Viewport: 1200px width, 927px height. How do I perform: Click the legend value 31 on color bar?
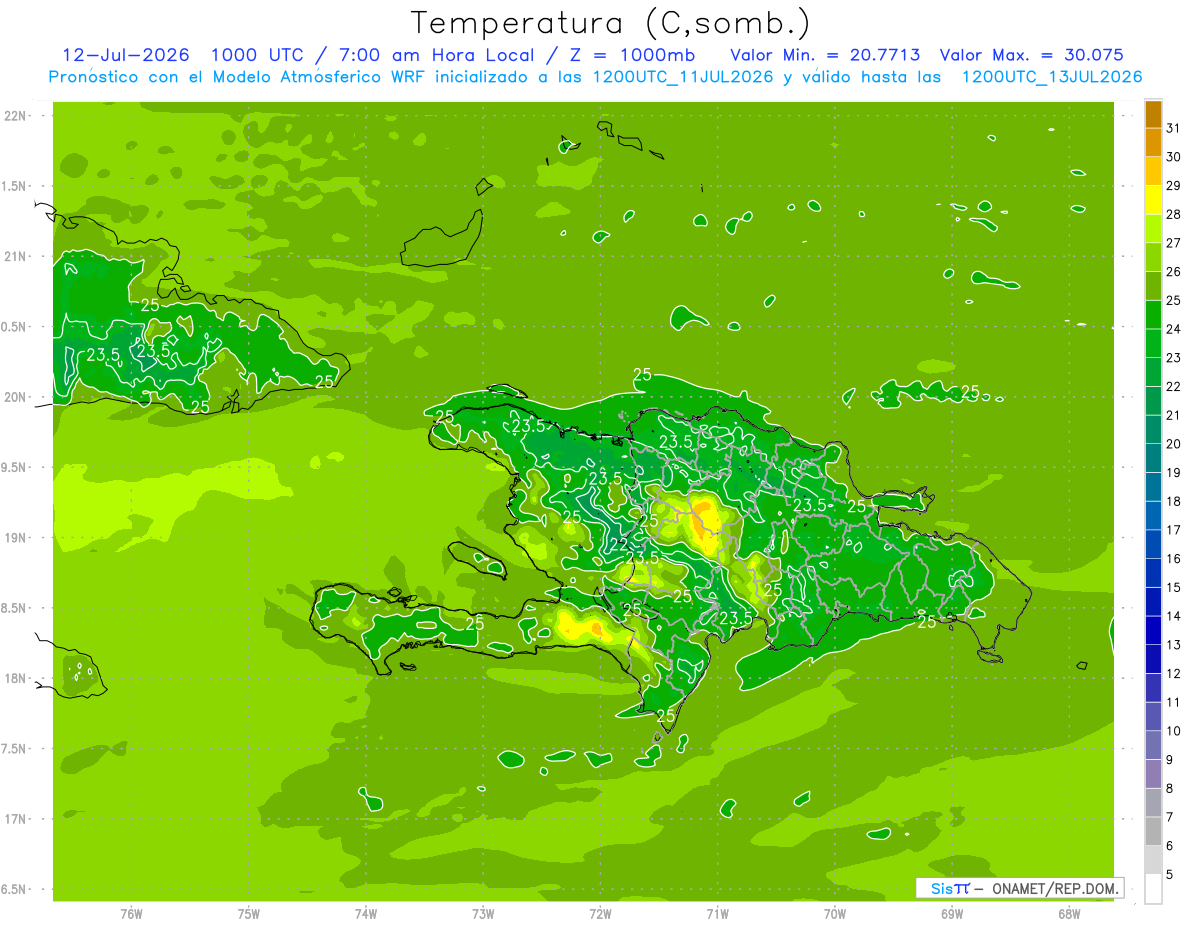1173,128
